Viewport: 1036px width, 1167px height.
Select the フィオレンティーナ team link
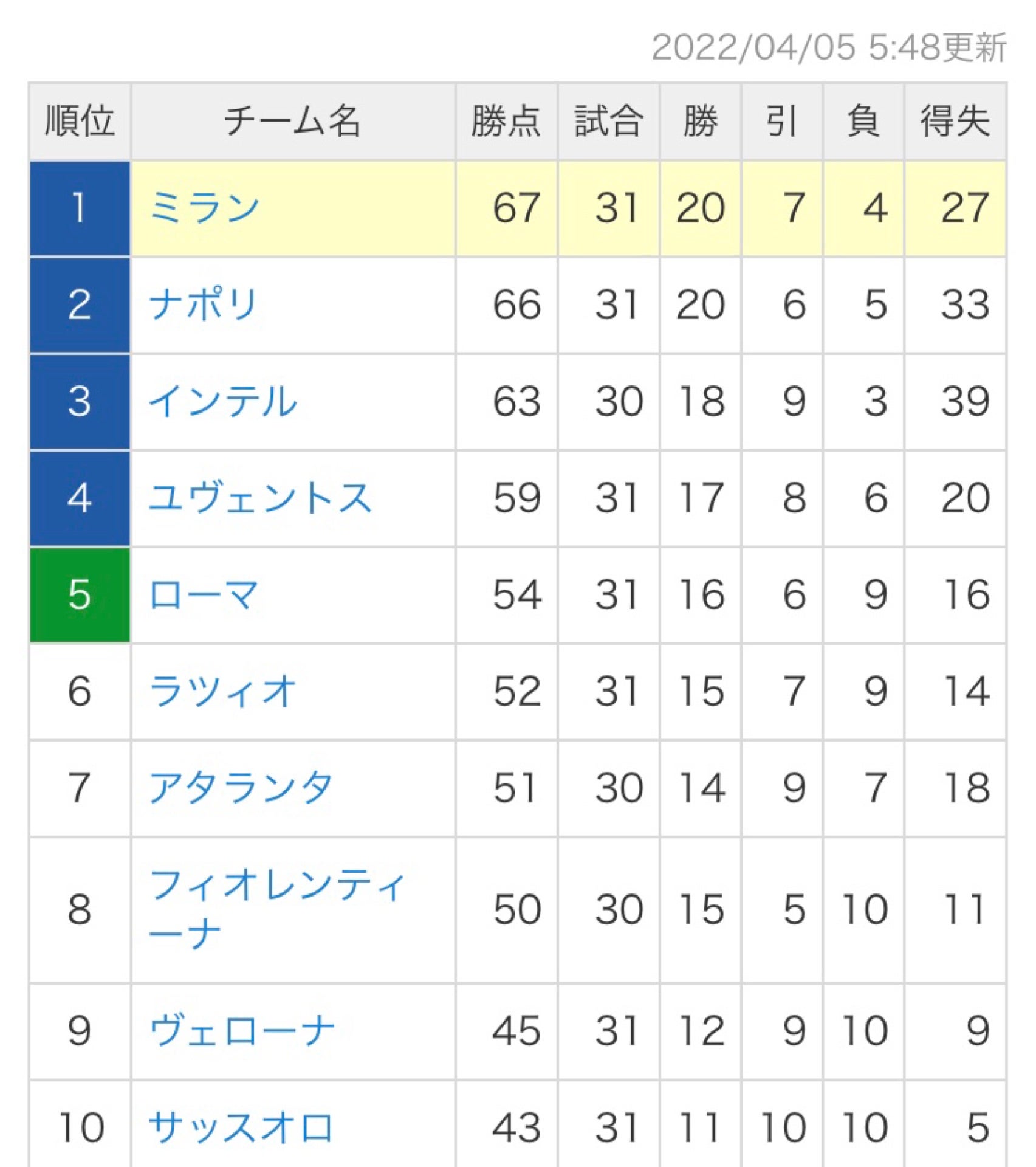pos(276,909)
